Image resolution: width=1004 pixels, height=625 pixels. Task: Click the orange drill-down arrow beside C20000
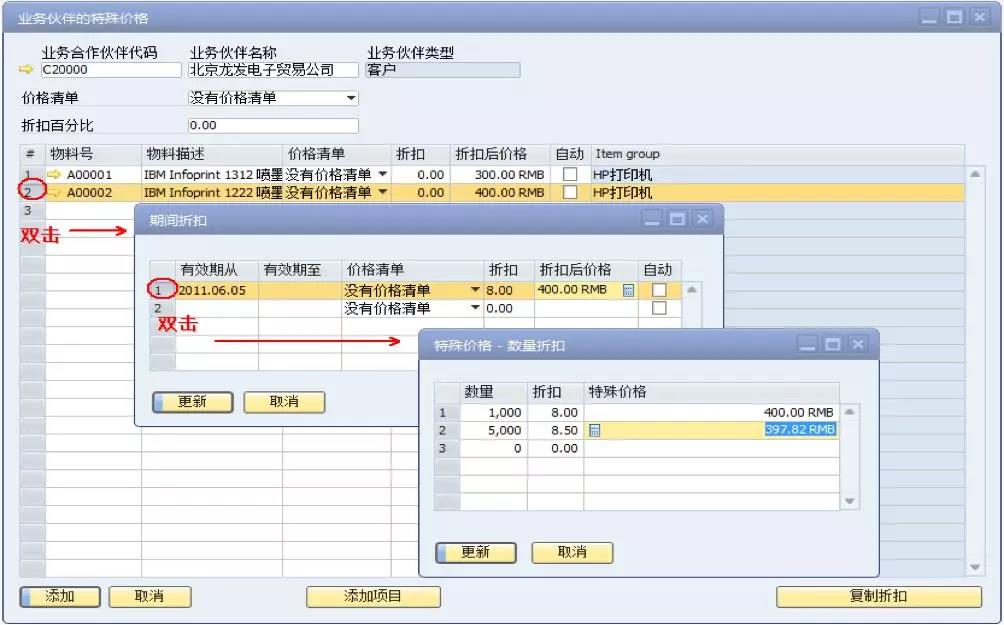pyautogui.click(x=27, y=70)
